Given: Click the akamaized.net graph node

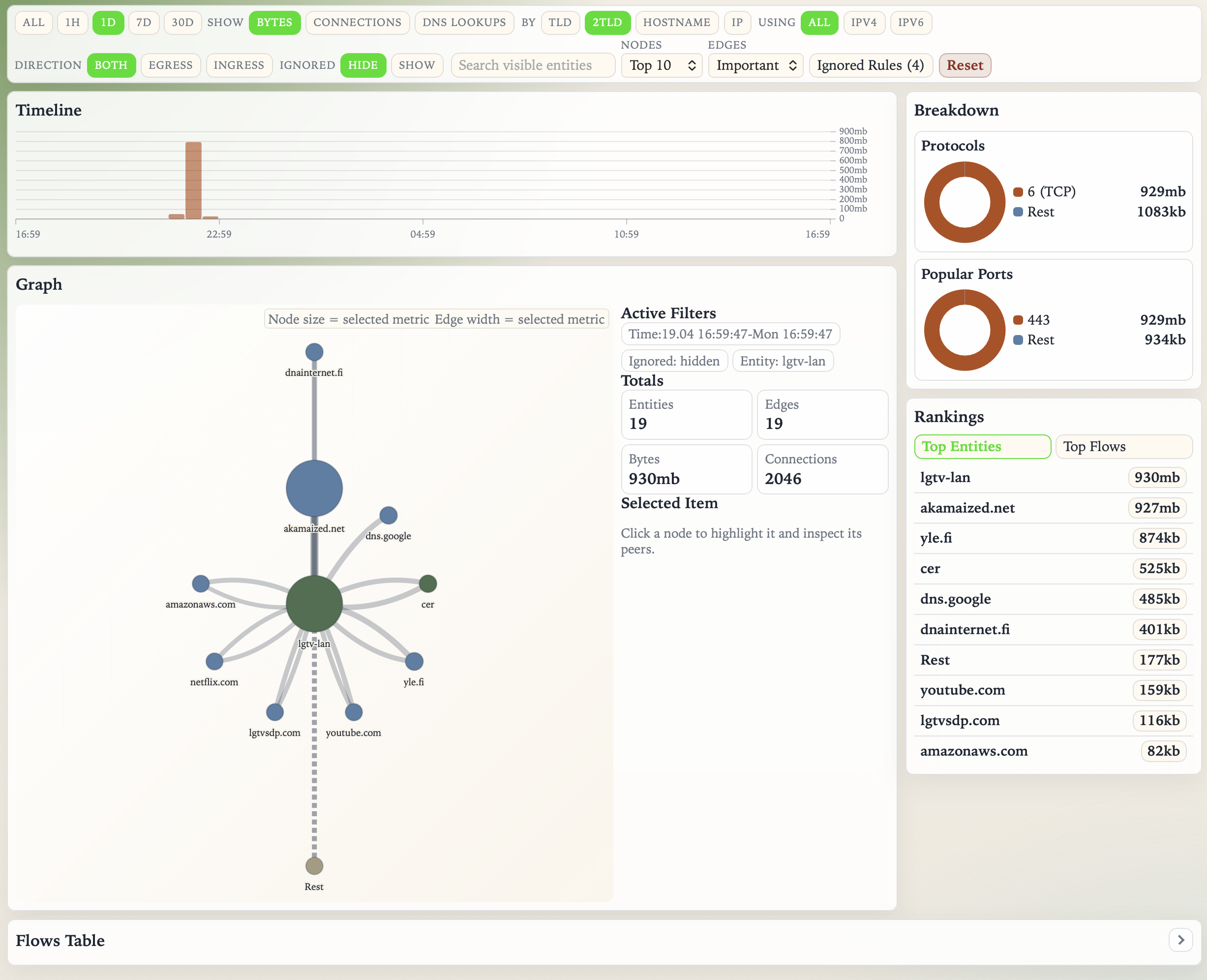Looking at the screenshot, I should [x=314, y=489].
